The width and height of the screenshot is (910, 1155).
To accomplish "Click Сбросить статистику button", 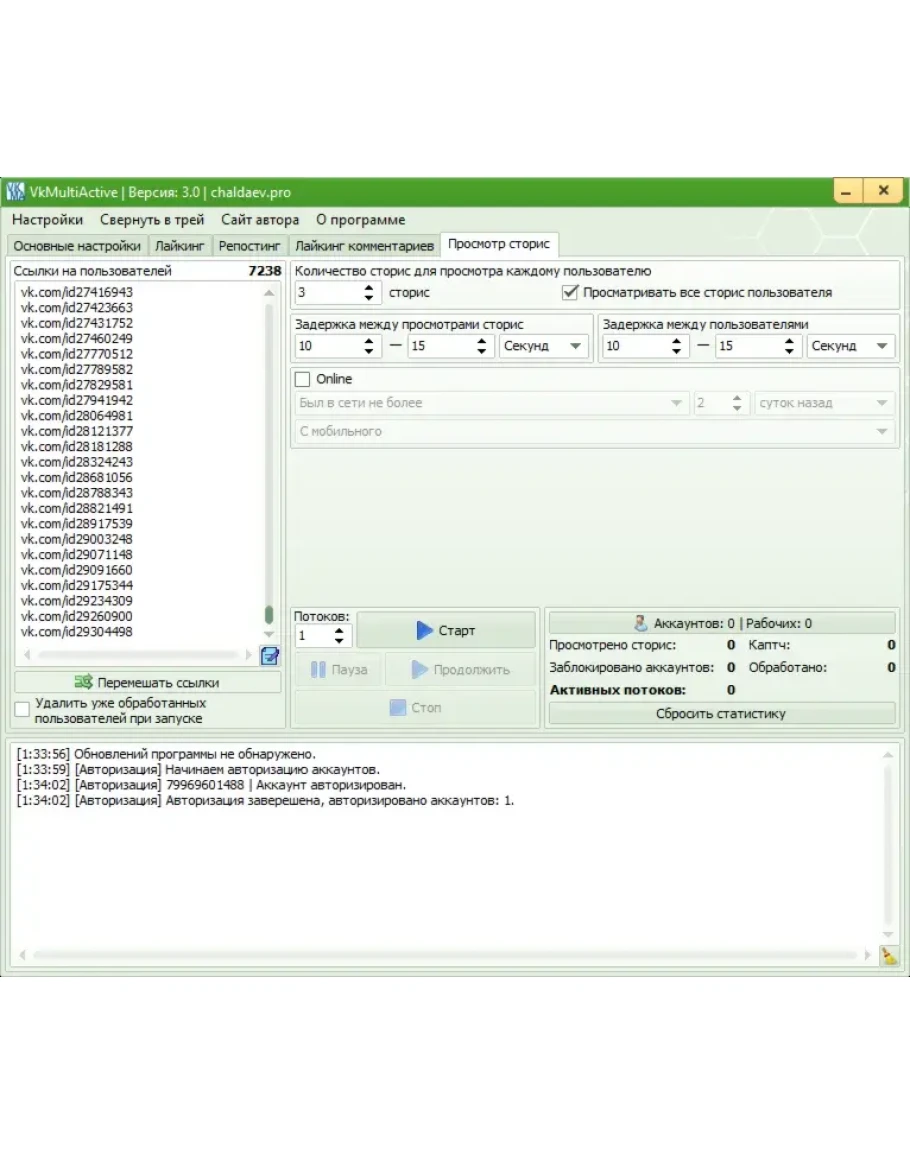I will click(x=721, y=714).
